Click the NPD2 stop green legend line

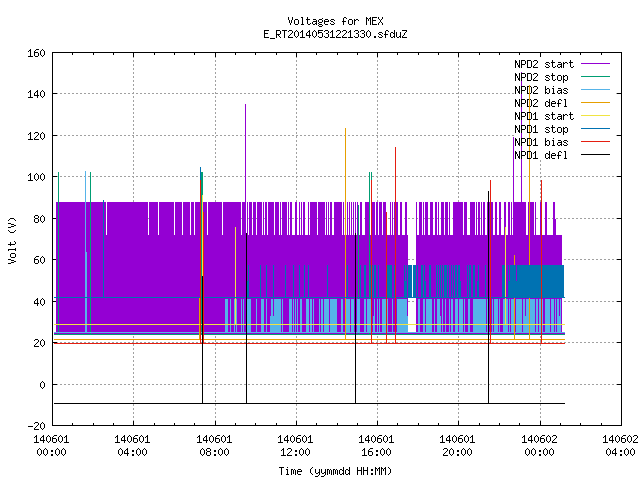tap(595, 77)
